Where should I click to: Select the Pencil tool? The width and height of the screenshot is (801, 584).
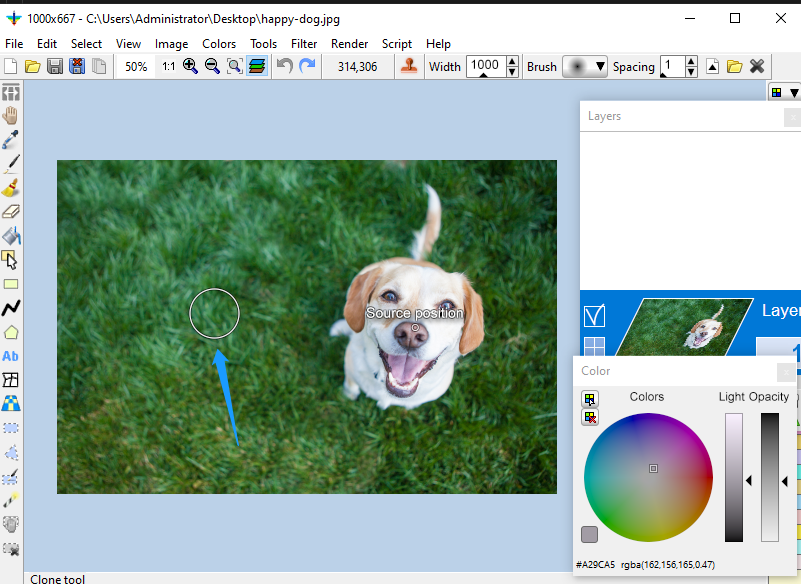11,163
